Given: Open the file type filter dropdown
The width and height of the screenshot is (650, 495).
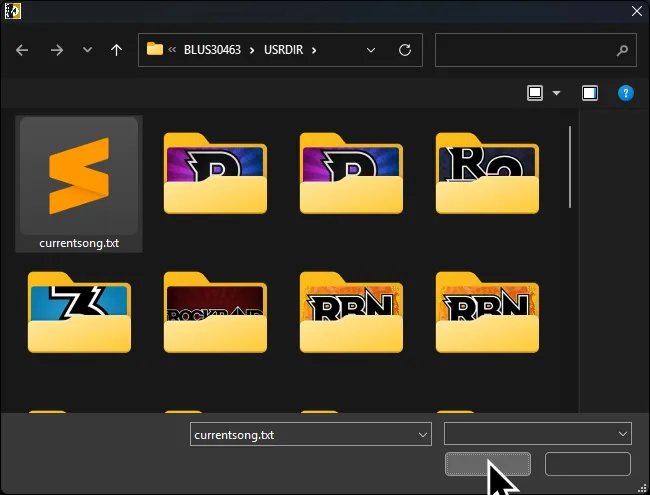Looking at the screenshot, I should coord(538,434).
